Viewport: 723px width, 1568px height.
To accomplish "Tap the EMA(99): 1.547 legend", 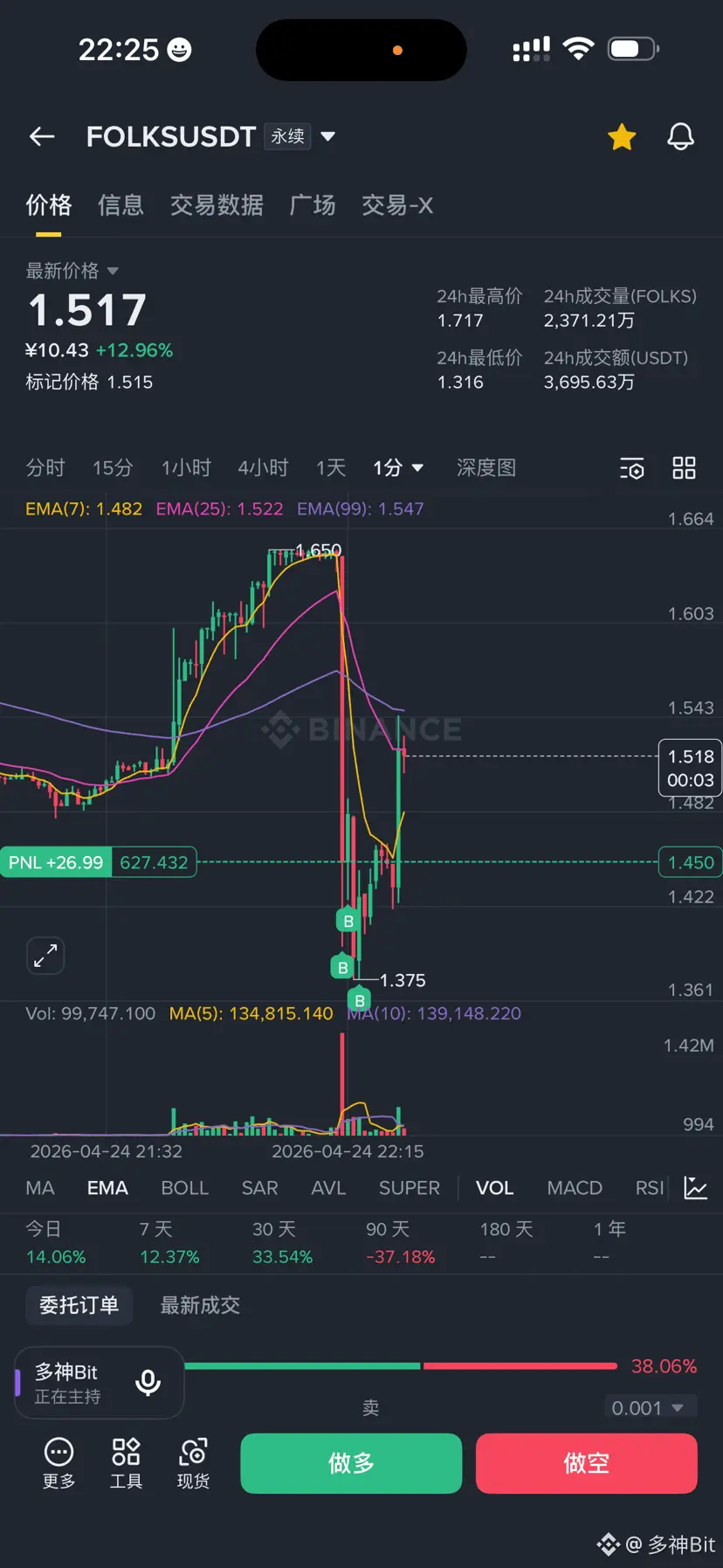I will point(361,508).
